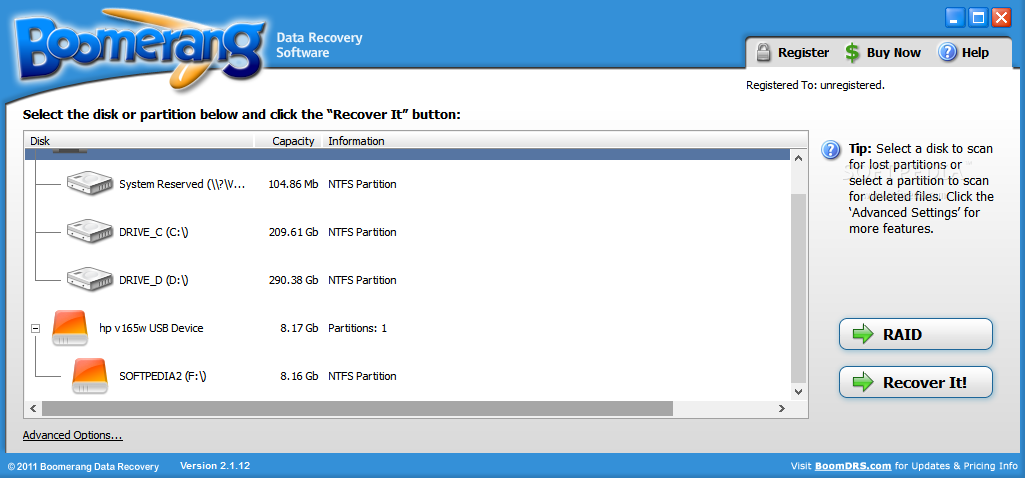Maximize the Boomerang window
1025x478 pixels.
978,18
